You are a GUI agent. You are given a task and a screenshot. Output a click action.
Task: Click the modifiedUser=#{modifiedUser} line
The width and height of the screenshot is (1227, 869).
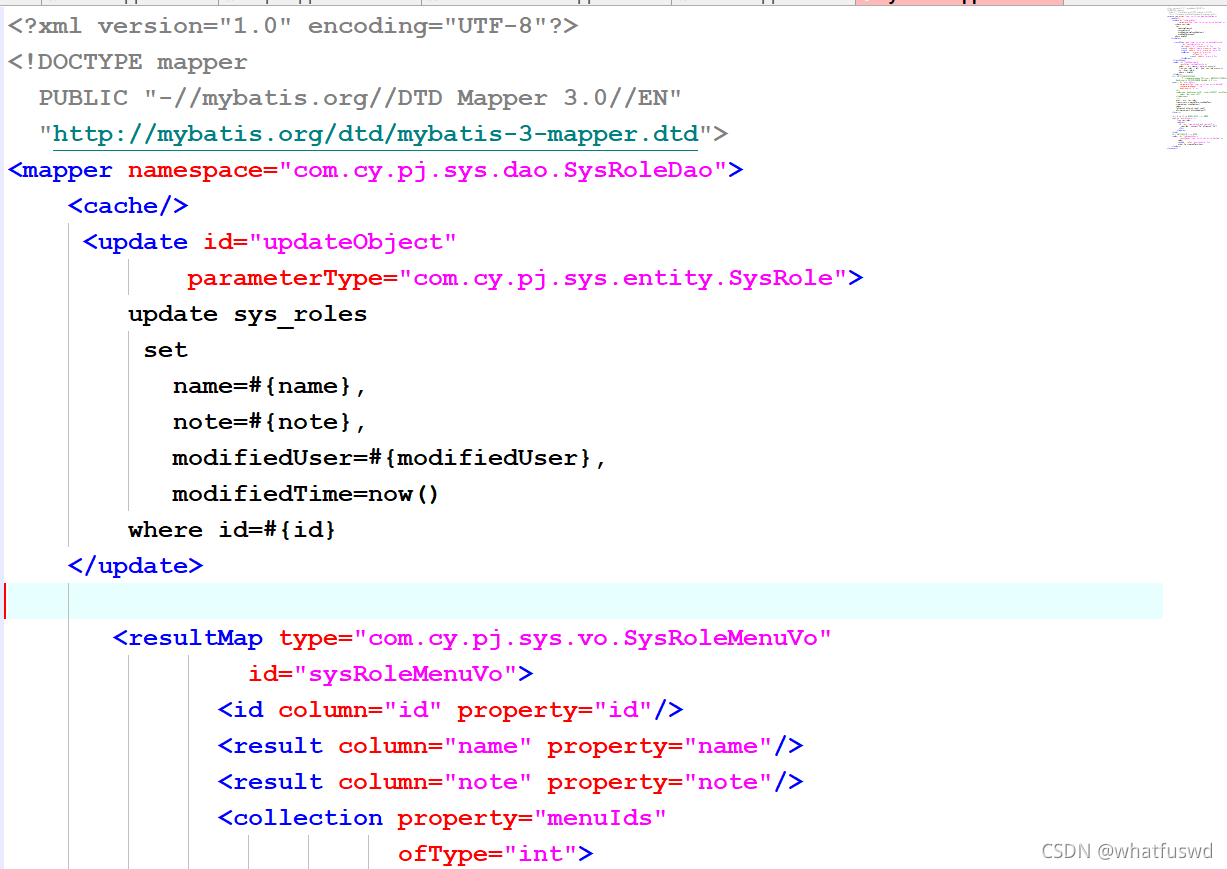pos(390,458)
